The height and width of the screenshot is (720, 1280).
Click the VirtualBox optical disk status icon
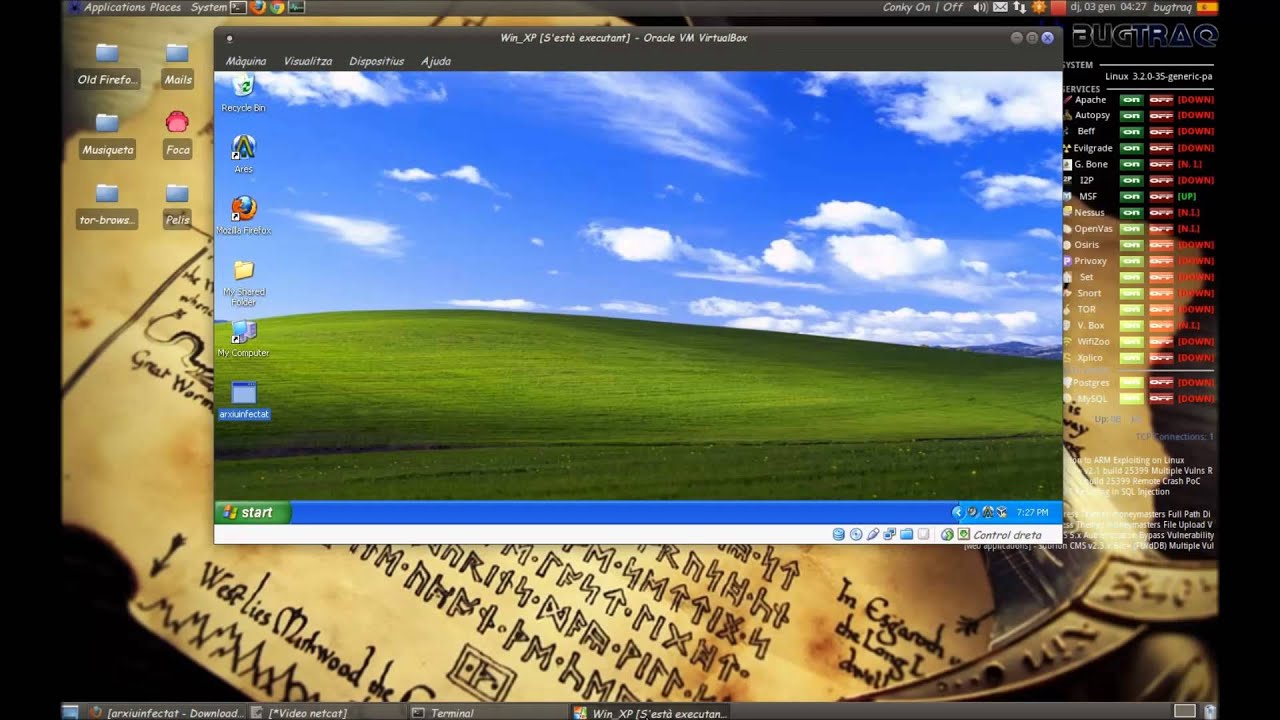click(855, 535)
